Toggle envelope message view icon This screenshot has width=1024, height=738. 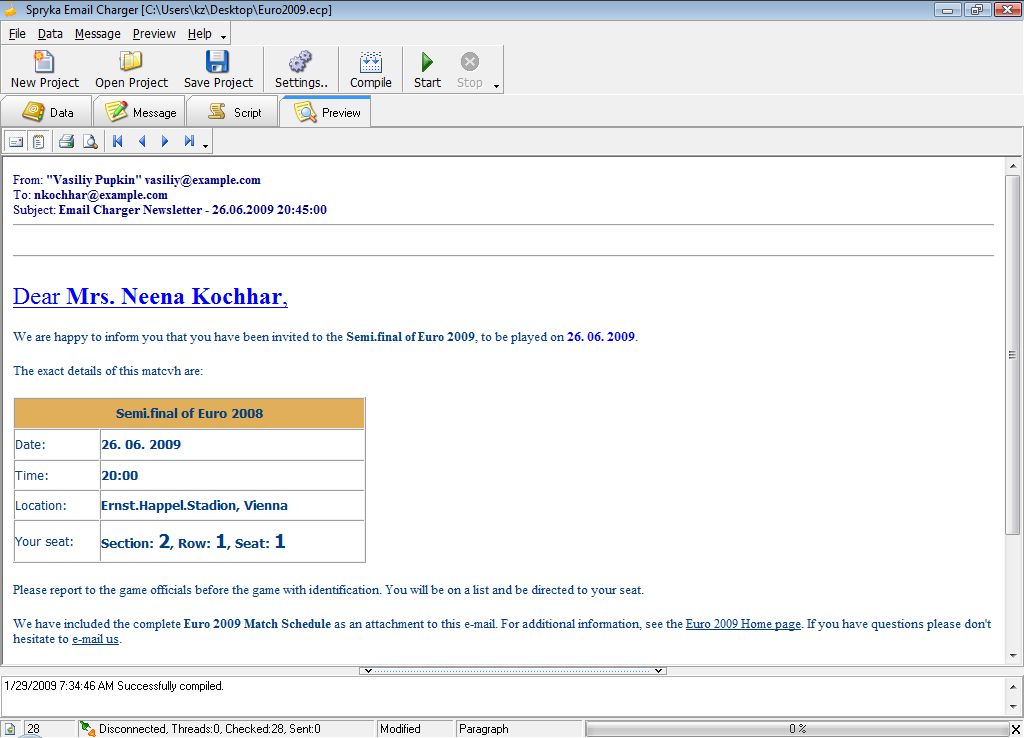click(x=16, y=141)
